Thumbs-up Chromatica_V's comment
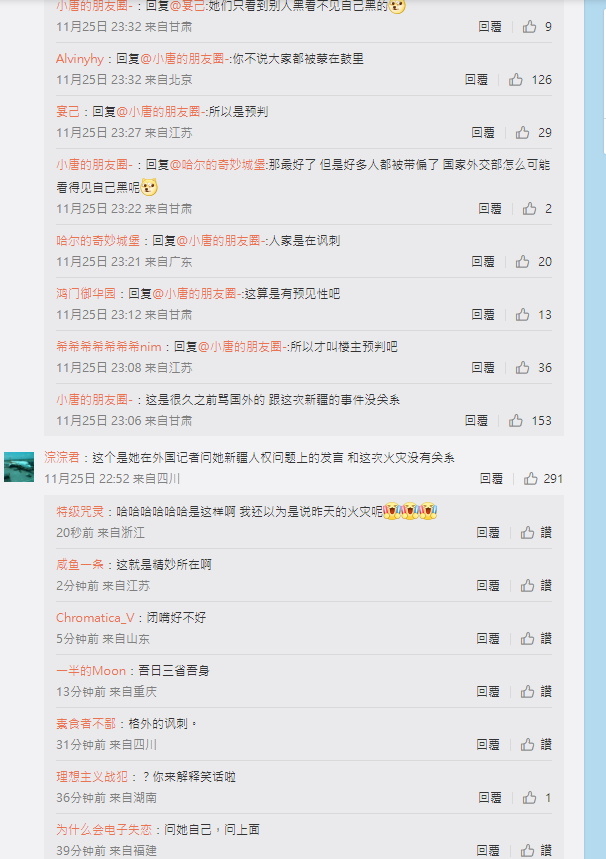 [527, 639]
